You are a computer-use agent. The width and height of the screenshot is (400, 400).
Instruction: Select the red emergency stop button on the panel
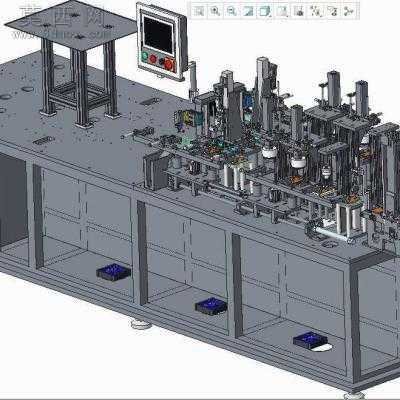(x=169, y=64)
